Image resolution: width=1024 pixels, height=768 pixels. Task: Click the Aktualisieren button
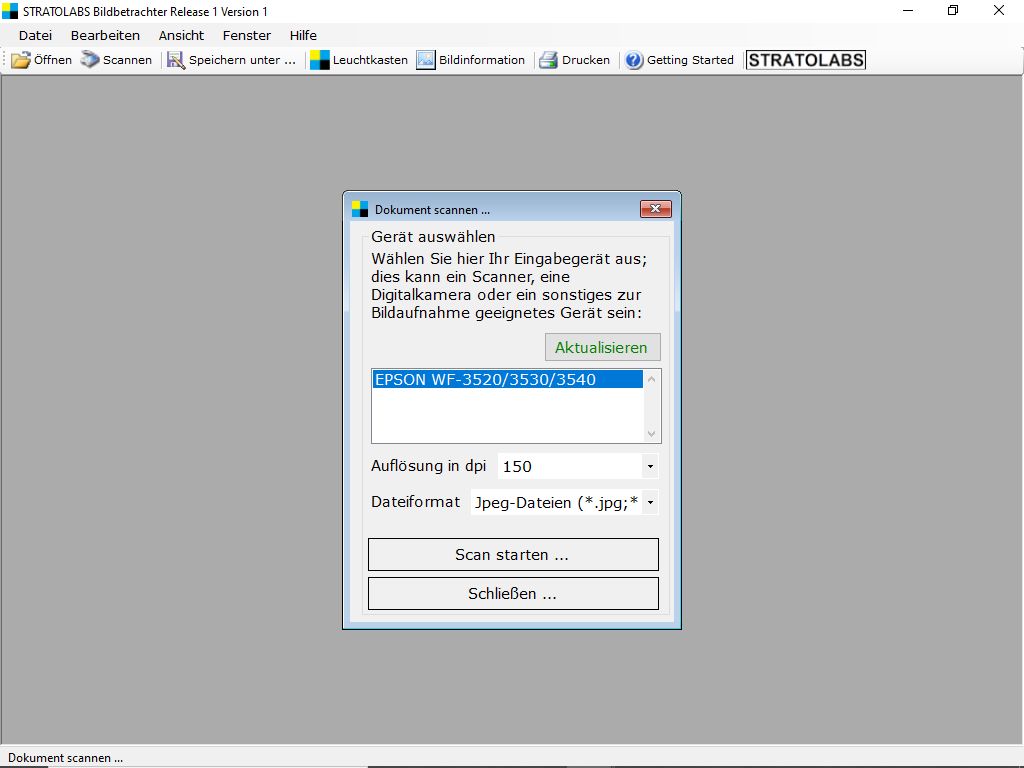[x=603, y=347]
